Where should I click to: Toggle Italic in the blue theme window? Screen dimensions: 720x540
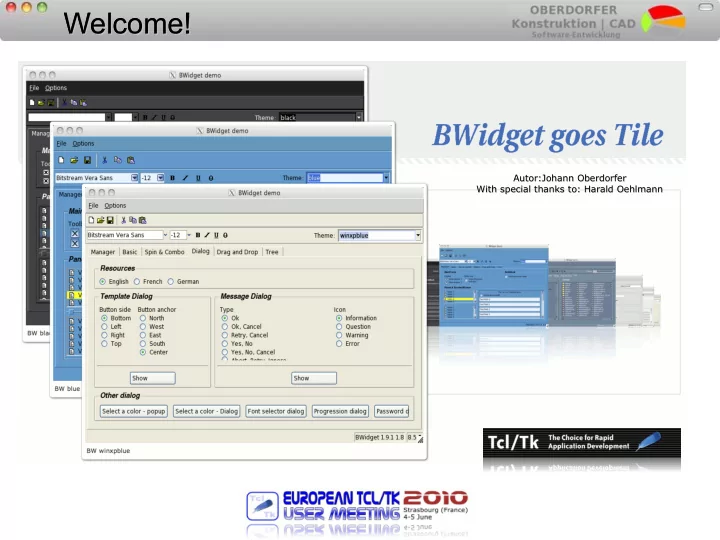[x=186, y=178]
